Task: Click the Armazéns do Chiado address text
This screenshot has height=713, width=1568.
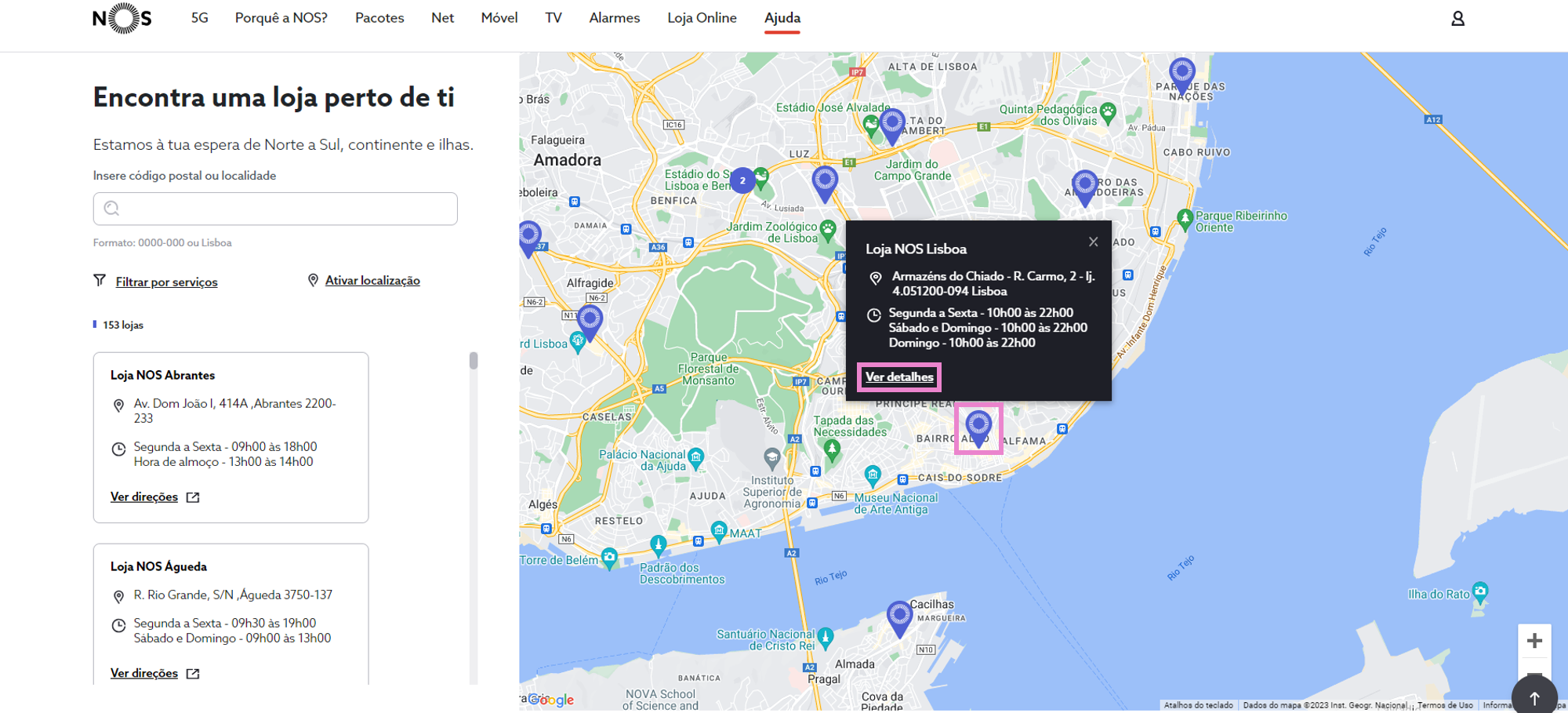Action: [x=993, y=283]
